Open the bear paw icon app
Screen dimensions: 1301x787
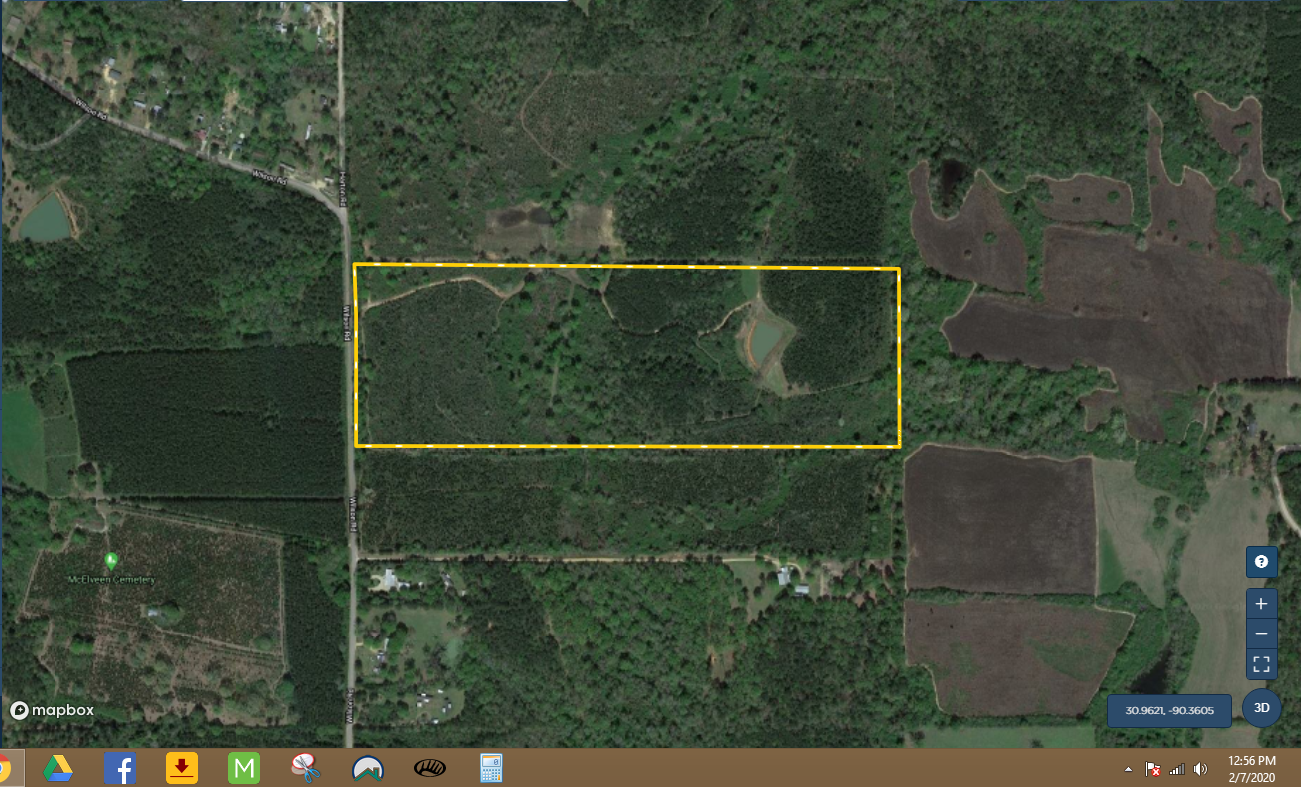429,768
